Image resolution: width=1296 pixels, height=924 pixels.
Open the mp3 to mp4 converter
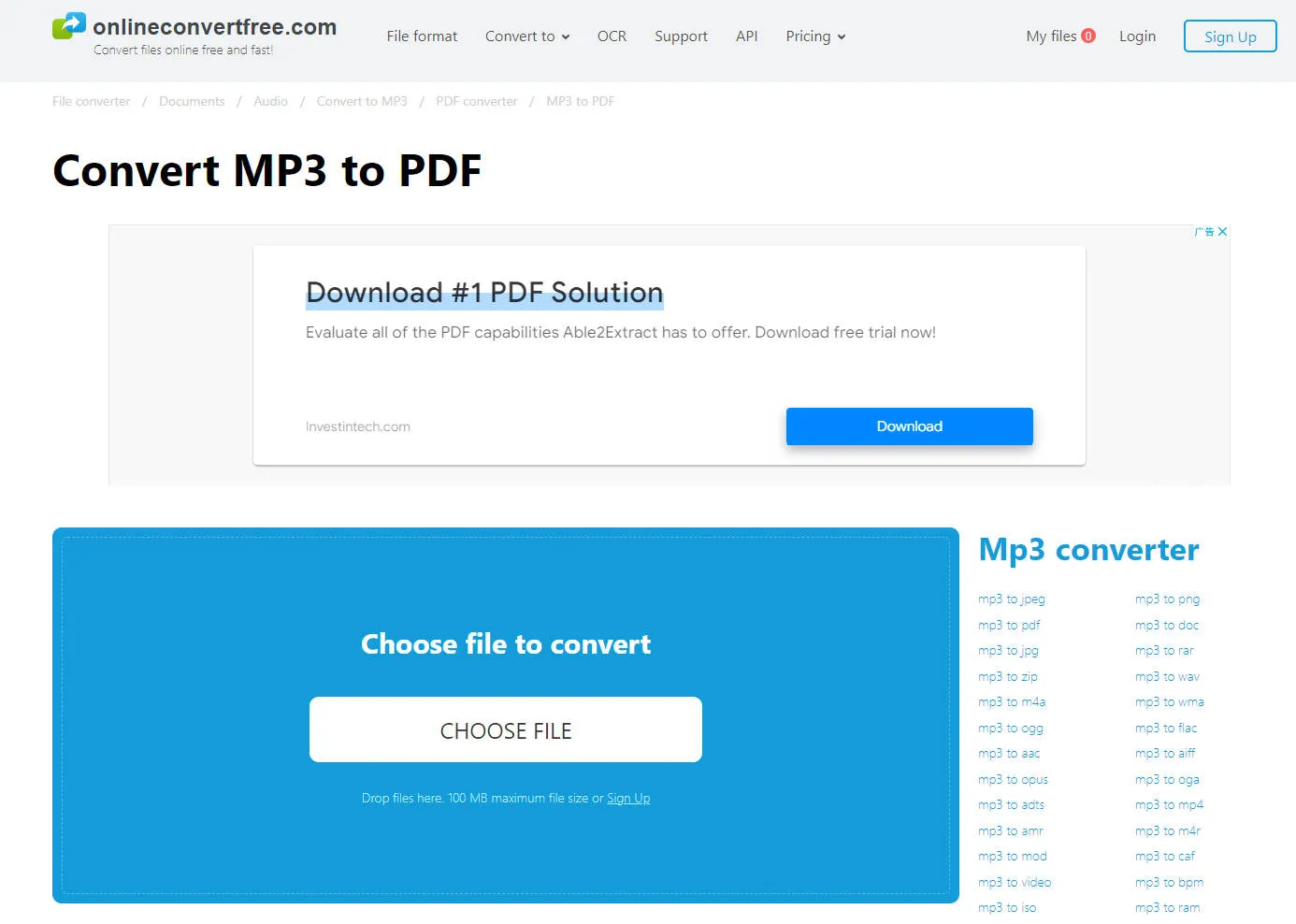(1169, 804)
